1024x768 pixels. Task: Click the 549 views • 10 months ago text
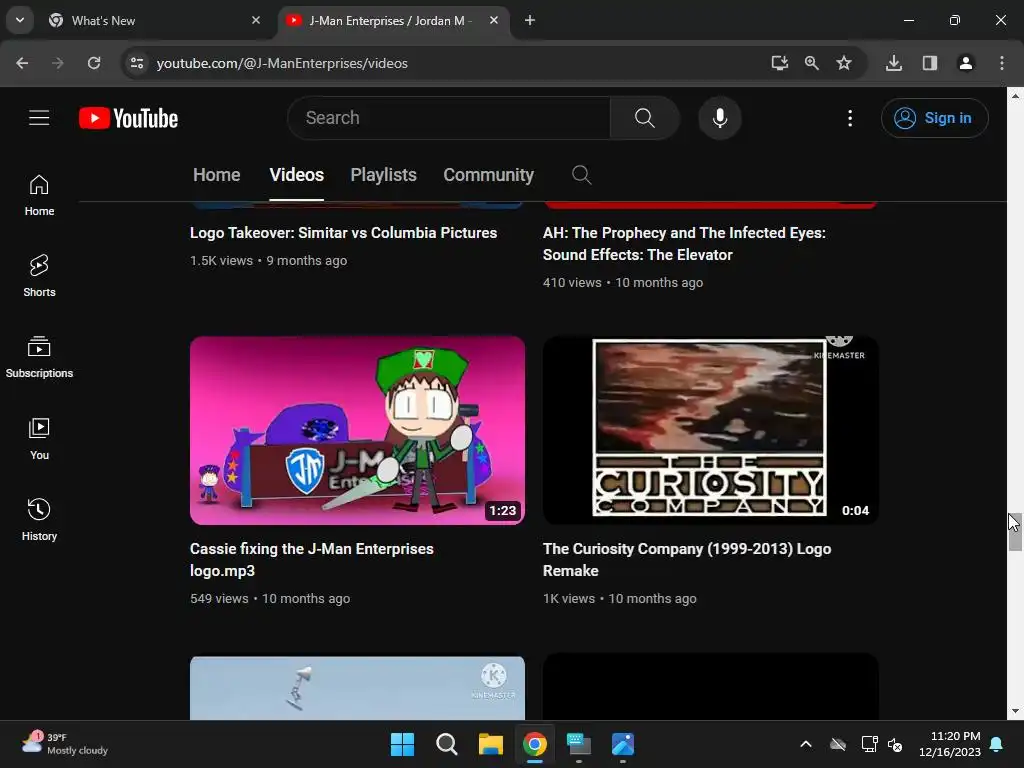pos(270,598)
